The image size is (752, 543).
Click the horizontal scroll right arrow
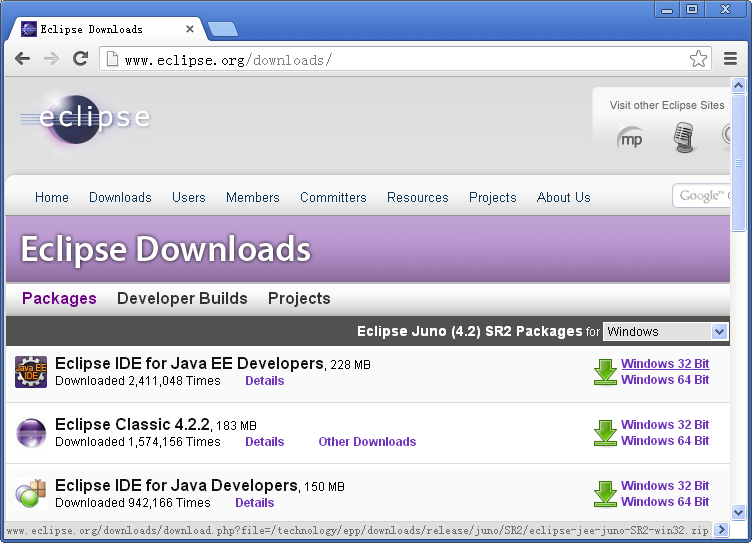coord(721,530)
